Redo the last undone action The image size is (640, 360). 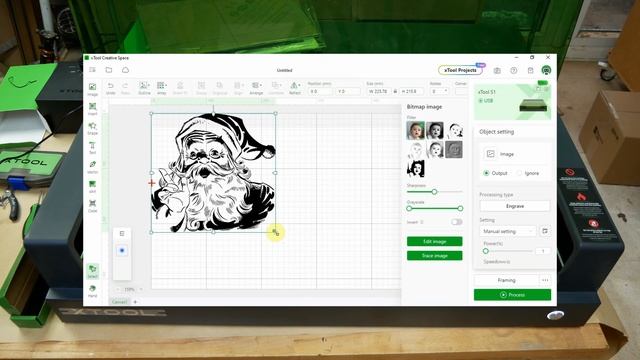(125, 88)
